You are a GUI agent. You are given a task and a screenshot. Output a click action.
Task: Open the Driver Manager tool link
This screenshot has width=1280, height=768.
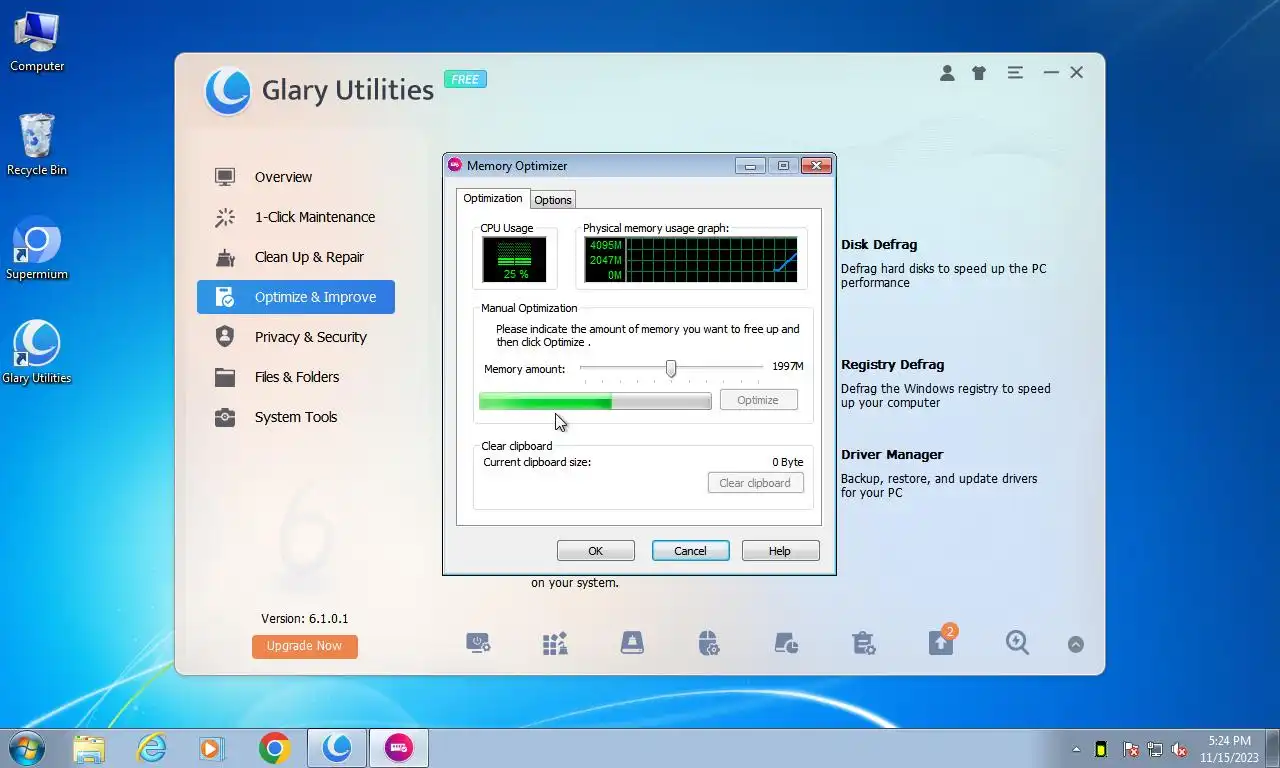(892, 455)
